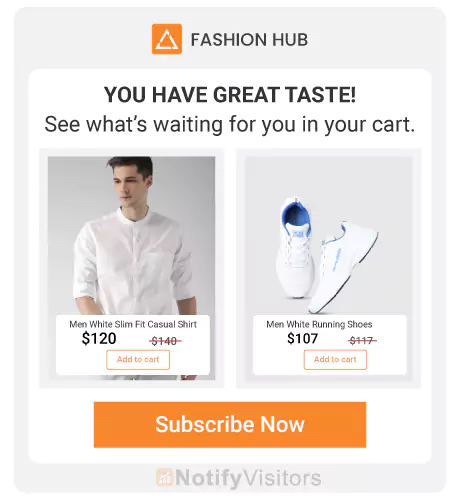This screenshot has width=460, height=500.
Task: Open the man in white shirt photo
Action: pyautogui.click(x=131, y=235)
